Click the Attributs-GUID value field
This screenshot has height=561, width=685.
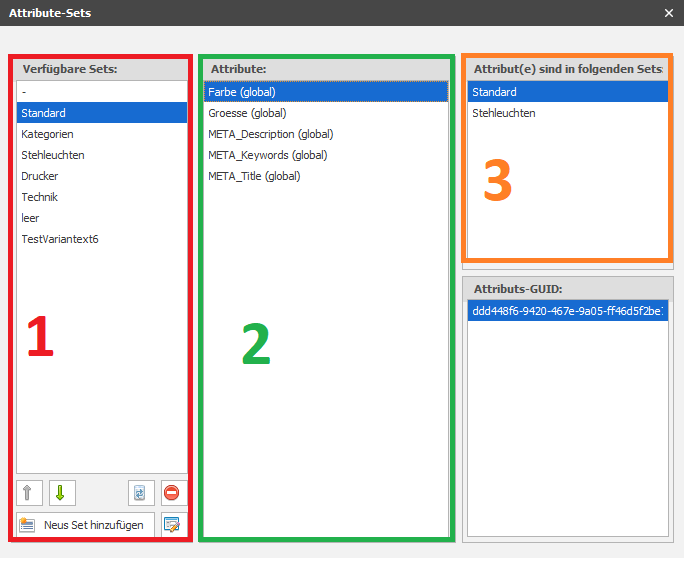pyautogui.click(x=566, y=311)
